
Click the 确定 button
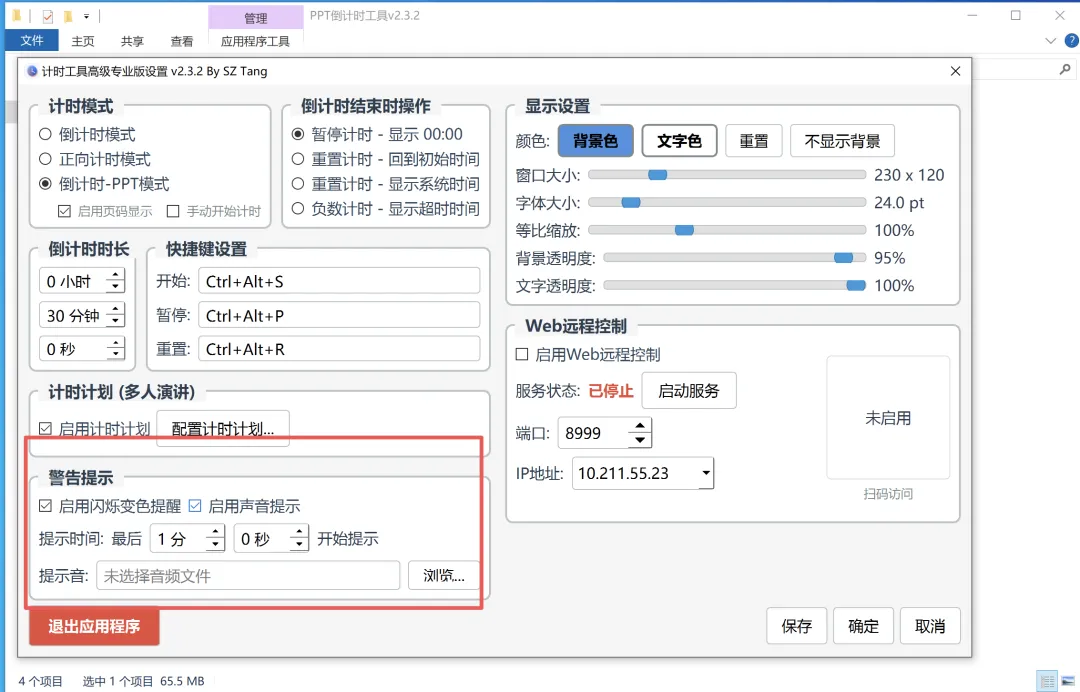pyautogui.click(x=863, y=626)
